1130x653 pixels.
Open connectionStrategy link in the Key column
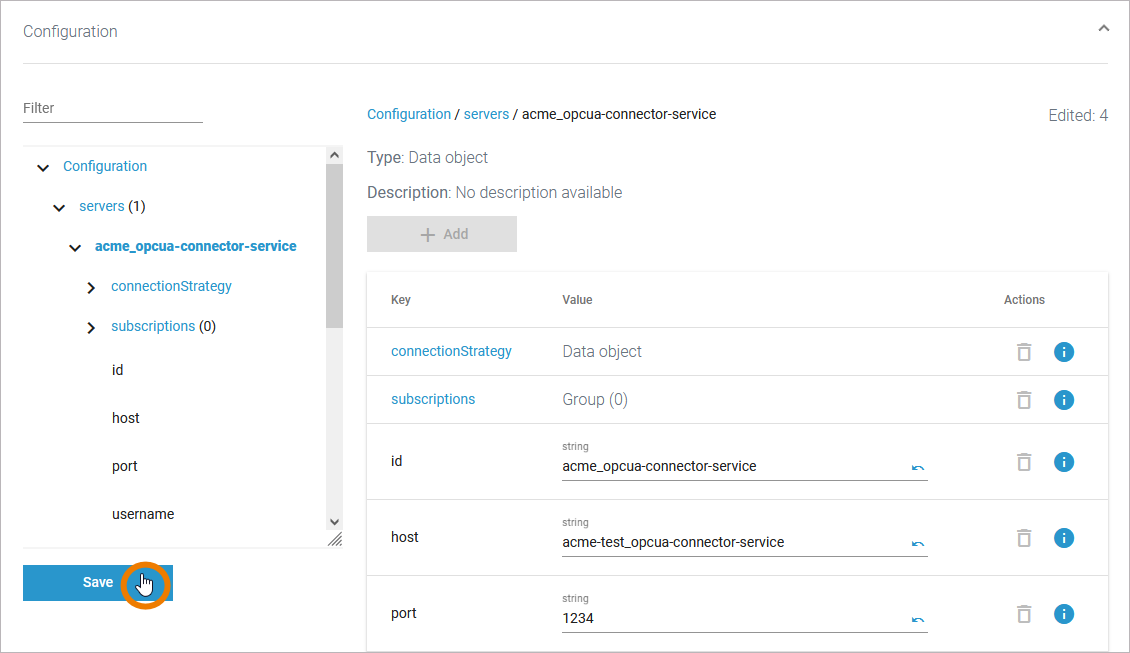click(x=451, y=351)
